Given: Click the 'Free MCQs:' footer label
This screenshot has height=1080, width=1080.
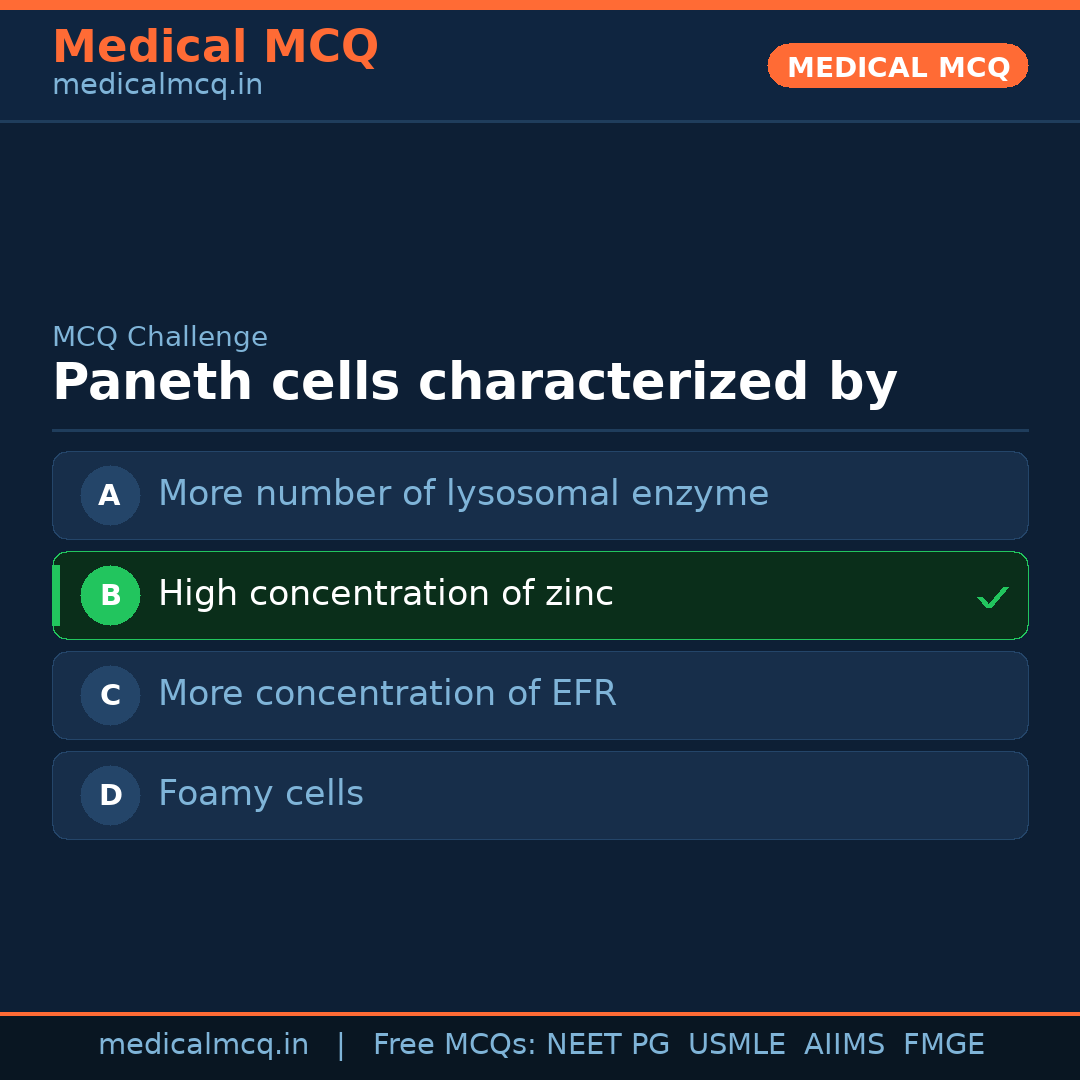Looking at the screenshot, I should coord(455,1045).
